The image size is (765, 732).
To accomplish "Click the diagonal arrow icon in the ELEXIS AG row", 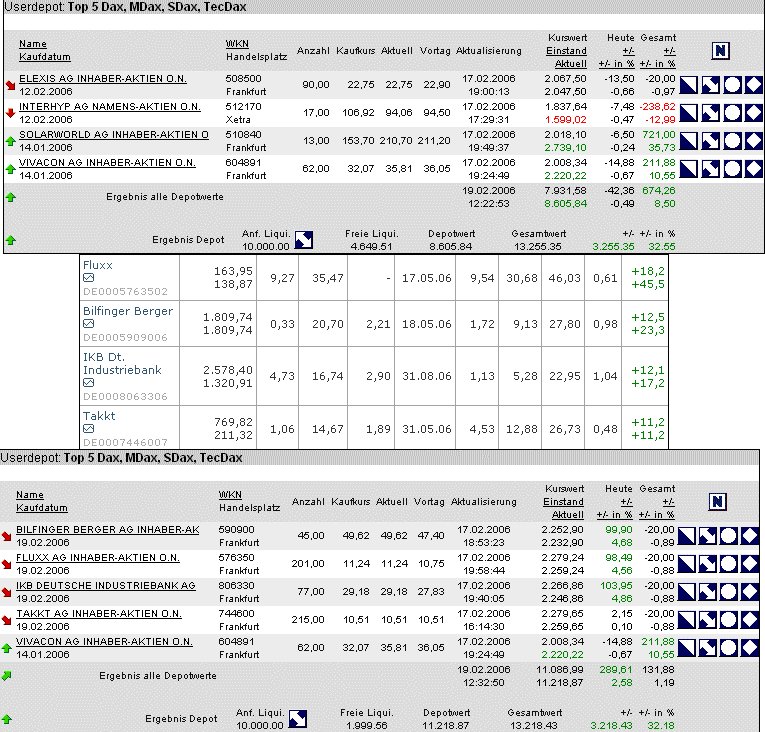I will (x=710, y=85).
